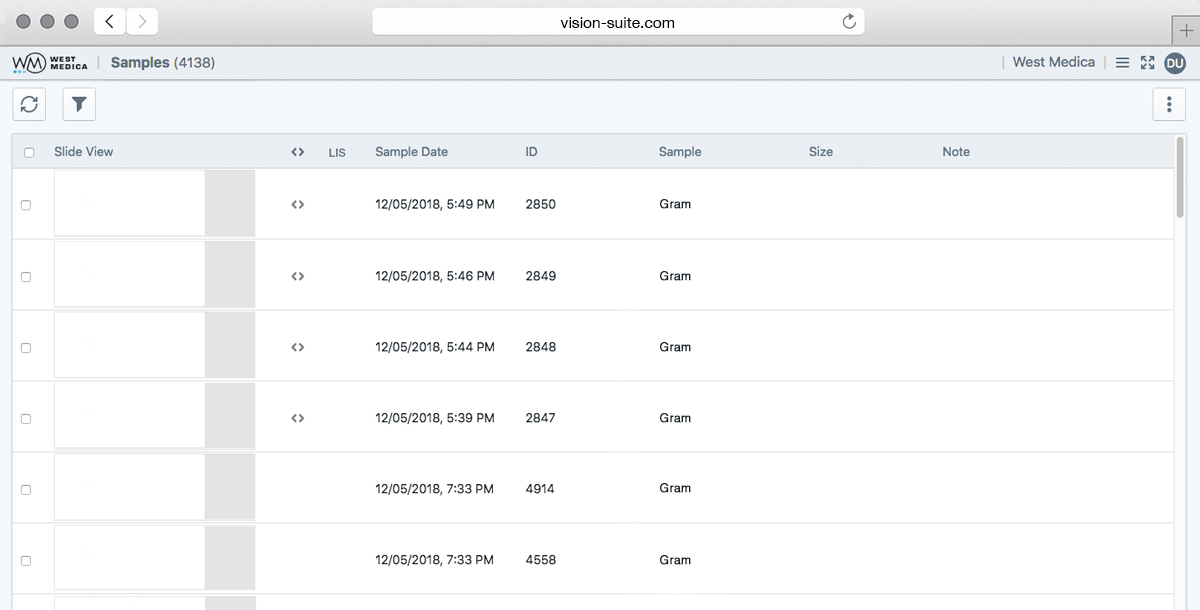The height and width of the screenshot is (610, 1200).
Task: Select date 12/05/2018, 5:44 PM
Action: pyautogui.click(x=435, y=347)
